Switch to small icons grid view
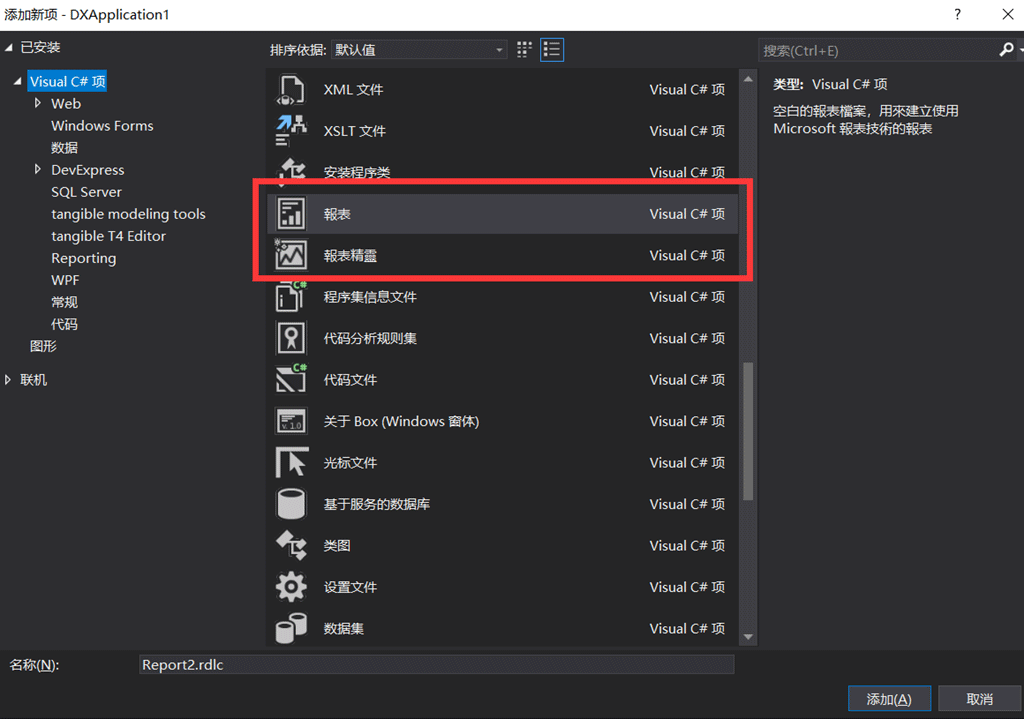Screen dimensions: 1024x719 tap(524, 50)
